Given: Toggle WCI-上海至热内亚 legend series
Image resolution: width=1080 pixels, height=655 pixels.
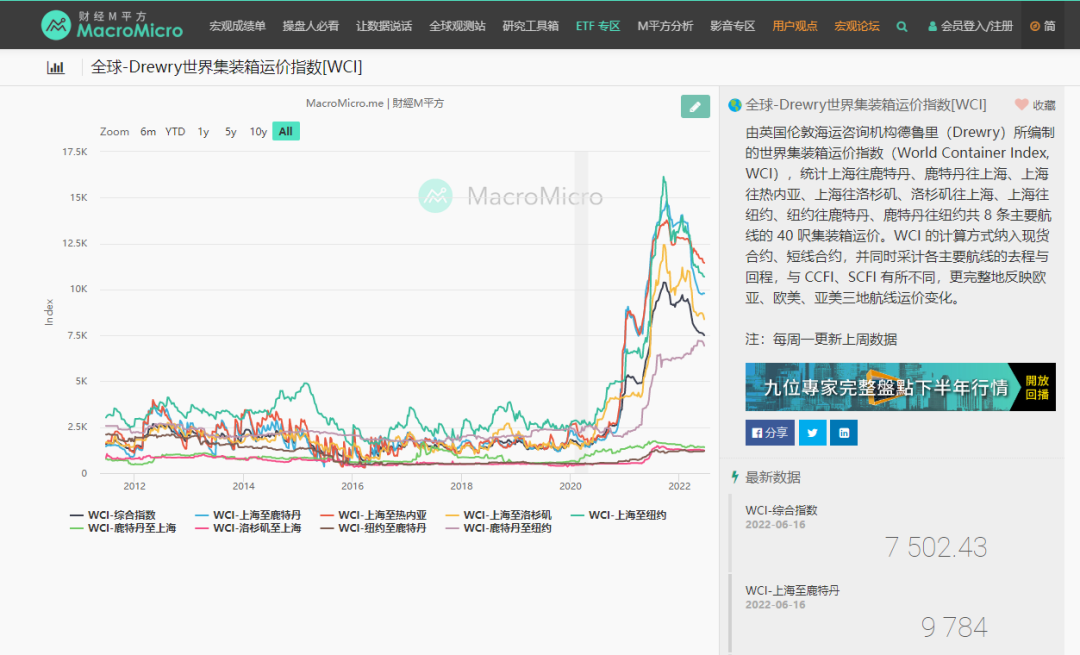Looking at the screenshot, I should [373, 514].
